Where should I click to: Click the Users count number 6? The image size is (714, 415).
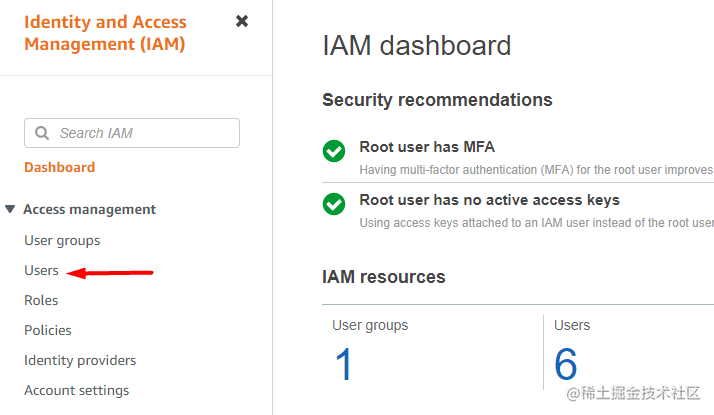pos(566,365)
